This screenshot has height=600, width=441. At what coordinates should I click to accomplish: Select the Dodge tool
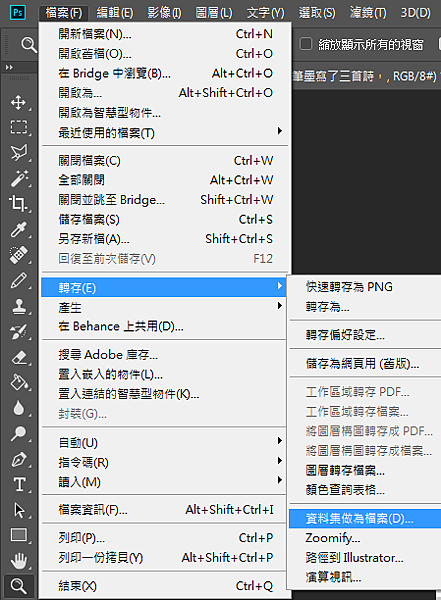pos(18,434)
